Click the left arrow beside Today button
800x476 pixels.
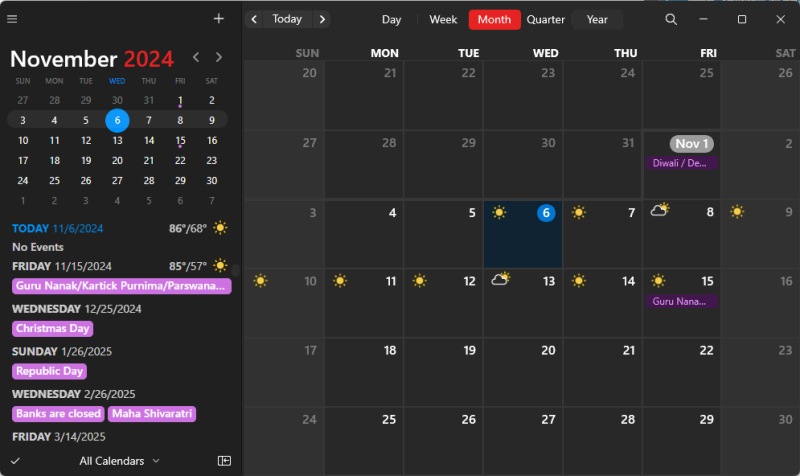254,19
